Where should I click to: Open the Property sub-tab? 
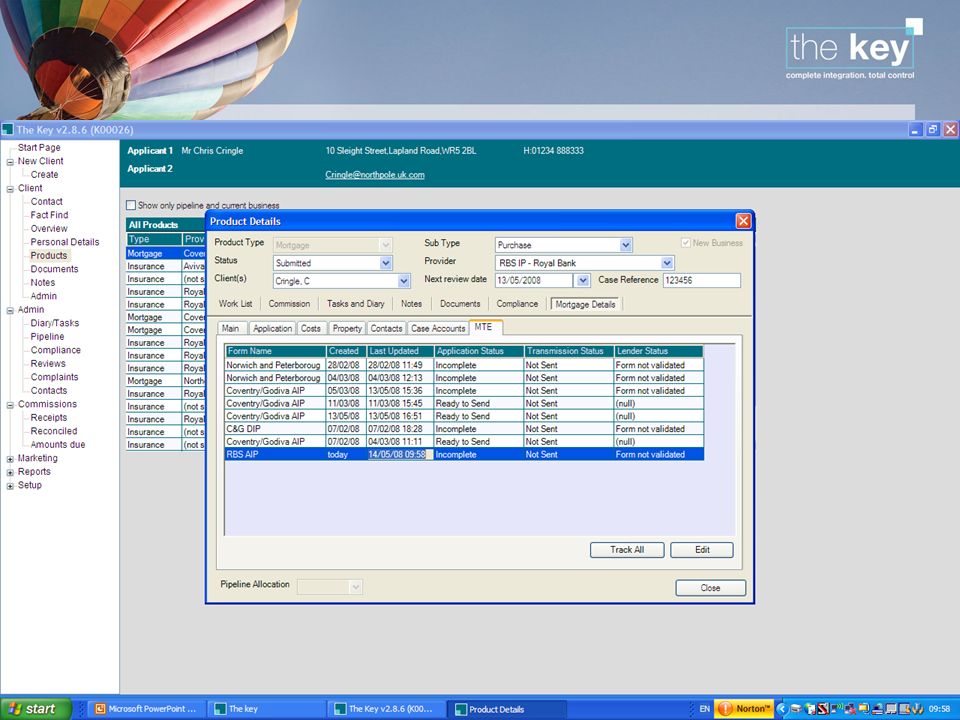click(347, 328)
